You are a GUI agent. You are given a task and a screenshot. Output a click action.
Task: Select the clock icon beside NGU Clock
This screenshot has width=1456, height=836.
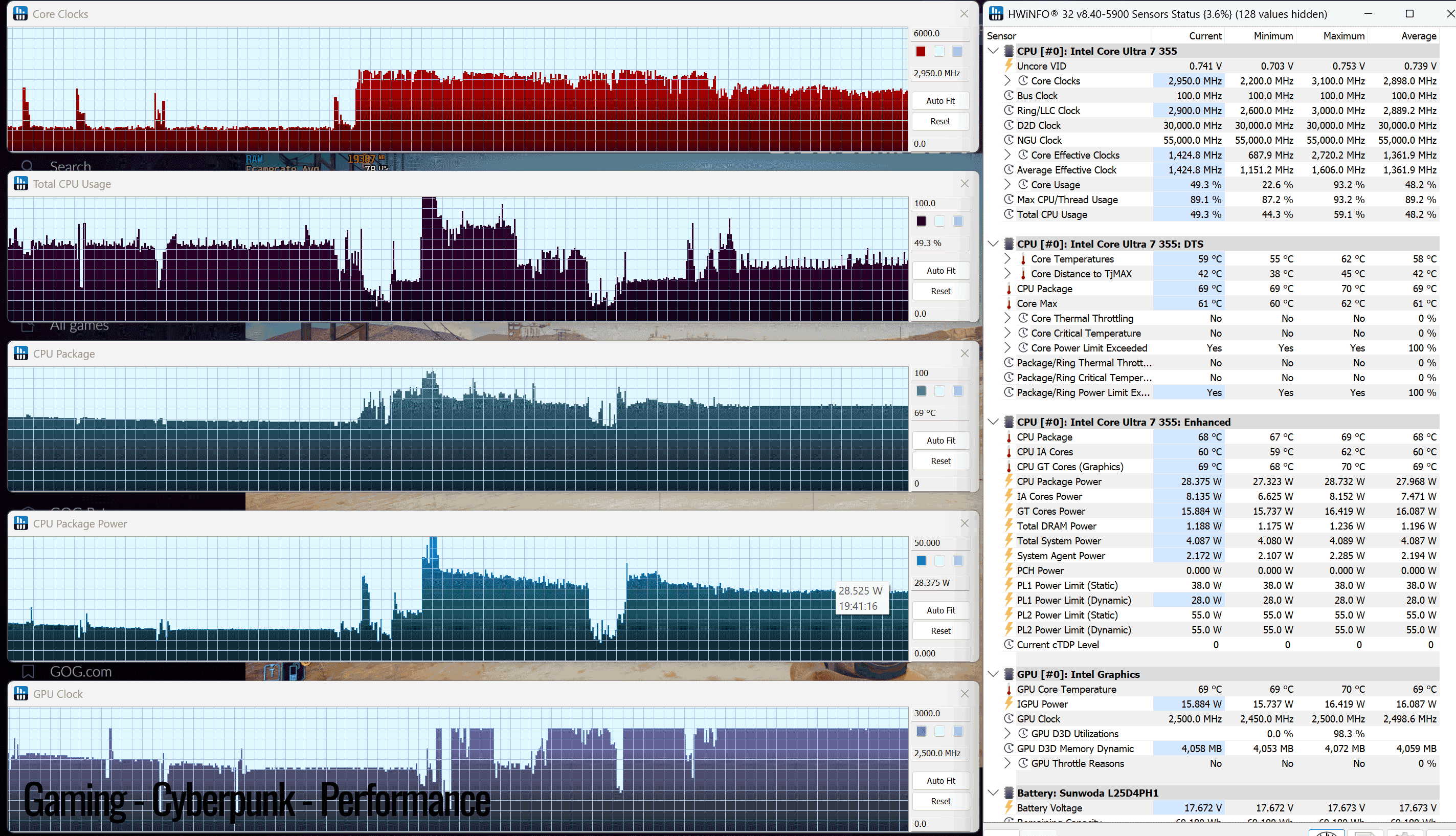1009,140
